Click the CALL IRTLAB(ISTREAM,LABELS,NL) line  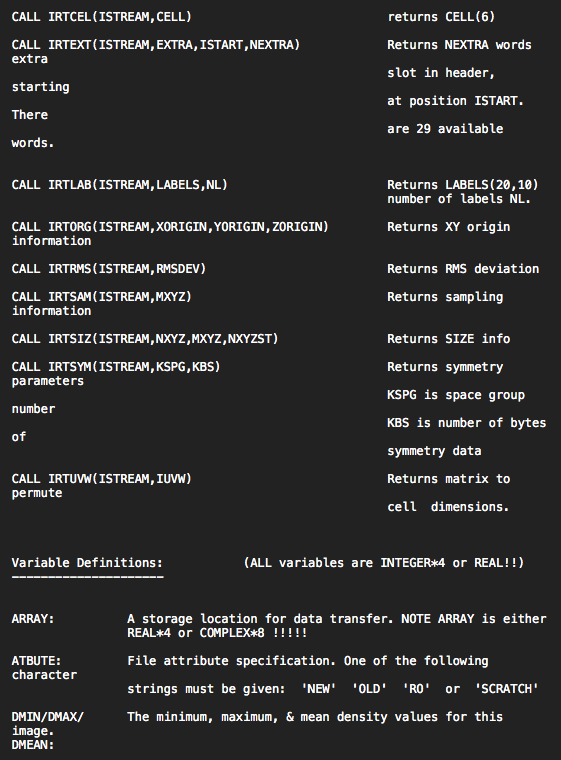(x=119, y=185)
